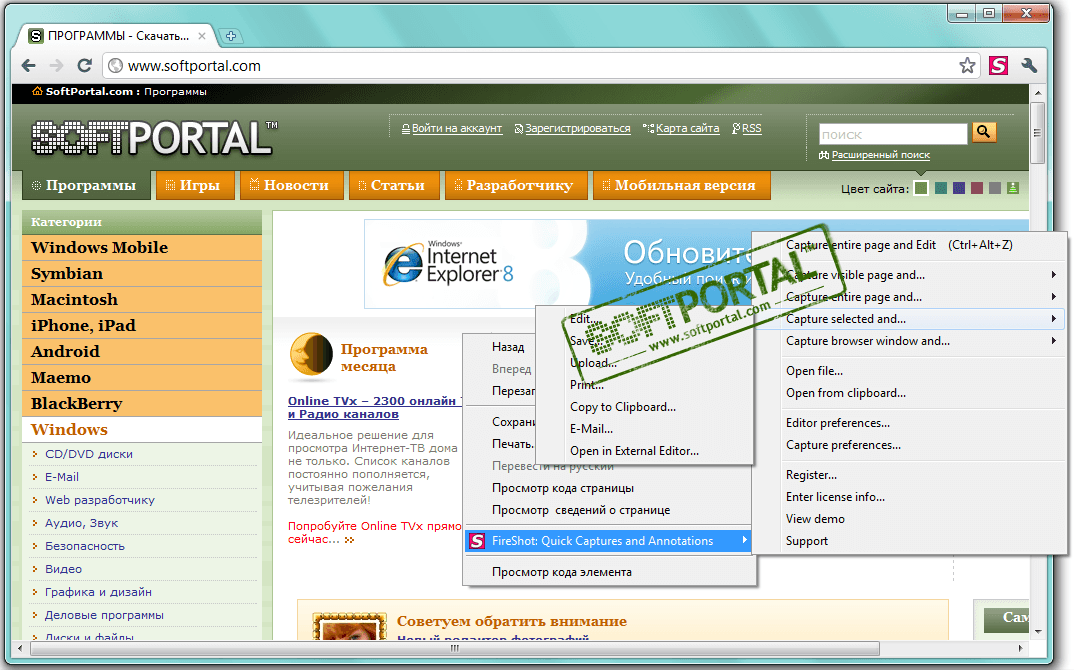This screenshot has width=1074, height=670.
Task: Click Зарегистрироваться link
Action: [577, 128]
